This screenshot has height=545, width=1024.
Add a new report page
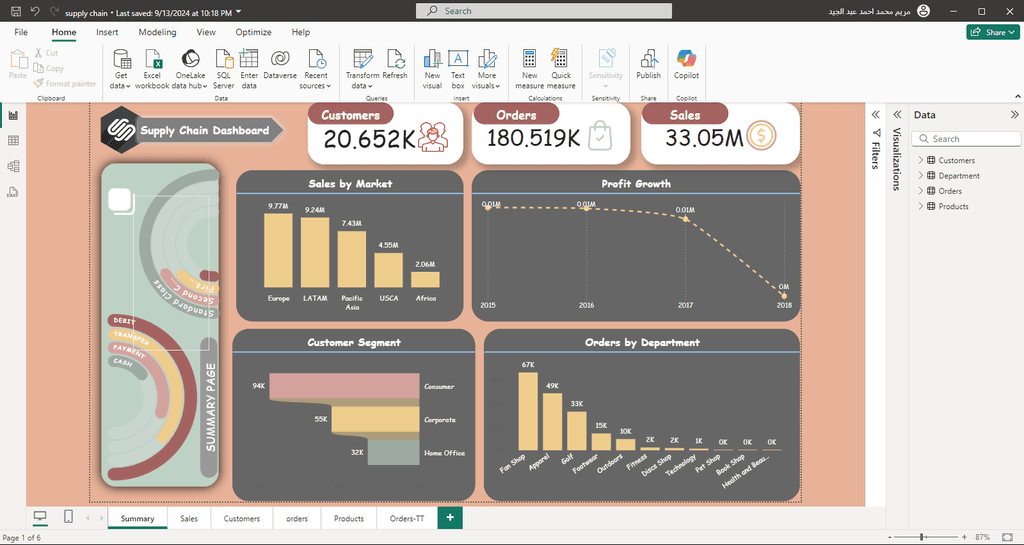click(x=450, y=518)
